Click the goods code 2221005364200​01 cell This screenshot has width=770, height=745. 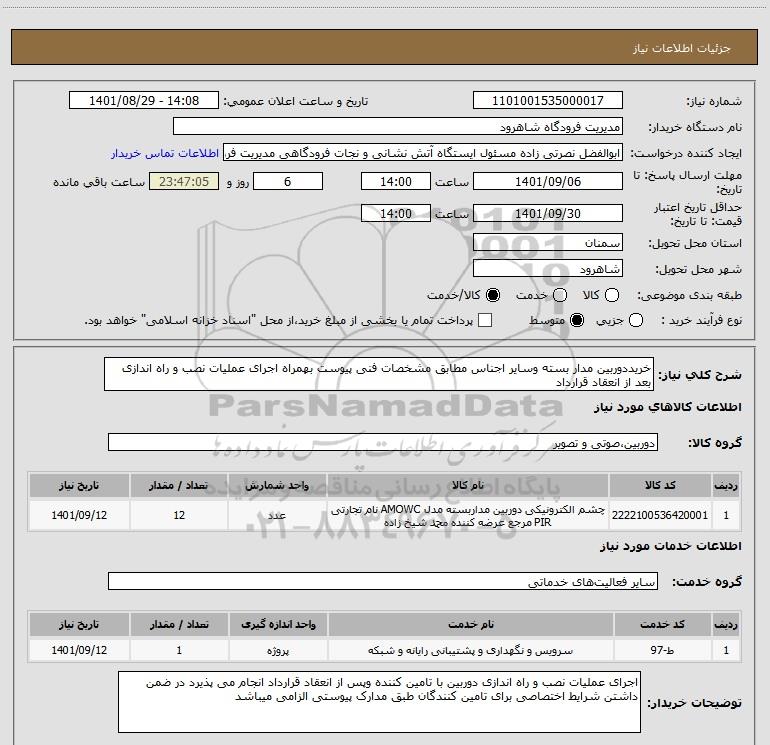point(660,515)
